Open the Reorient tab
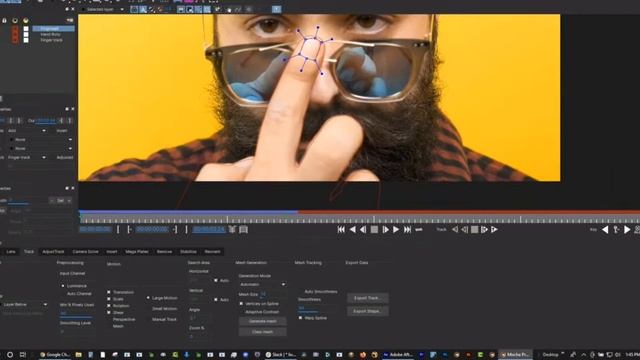Image resolution: width=640 pixels, height=360 pixels. point(213,252)
